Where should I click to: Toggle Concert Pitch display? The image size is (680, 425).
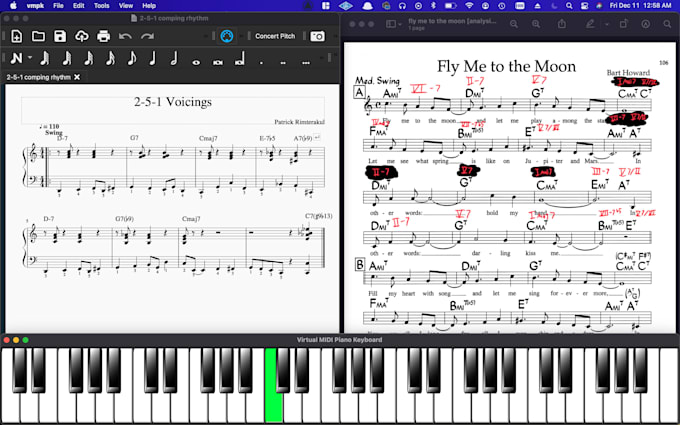click(x=275, y=36)
